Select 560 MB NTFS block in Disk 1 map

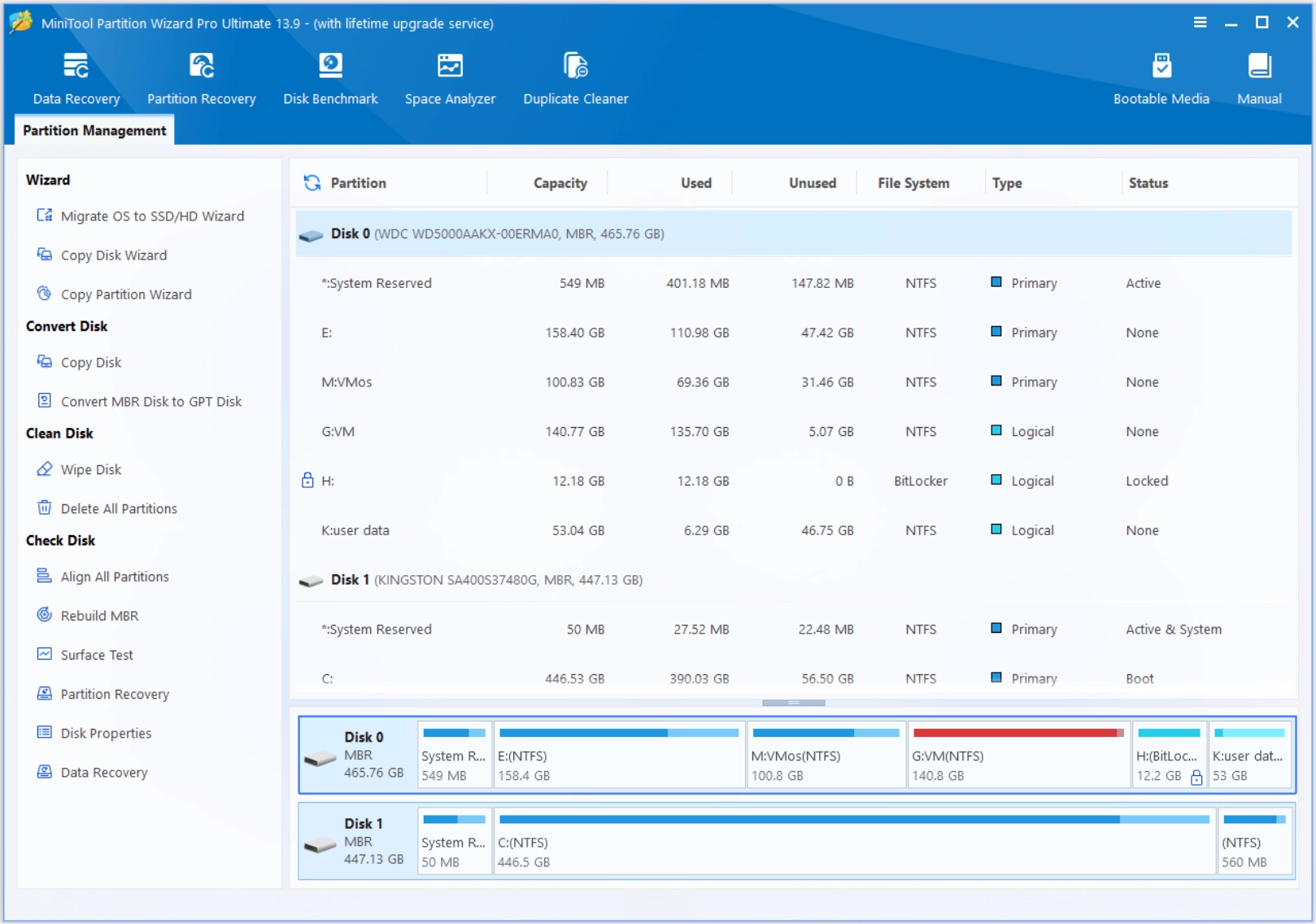pyautogui.click(x=1255, y=842)
